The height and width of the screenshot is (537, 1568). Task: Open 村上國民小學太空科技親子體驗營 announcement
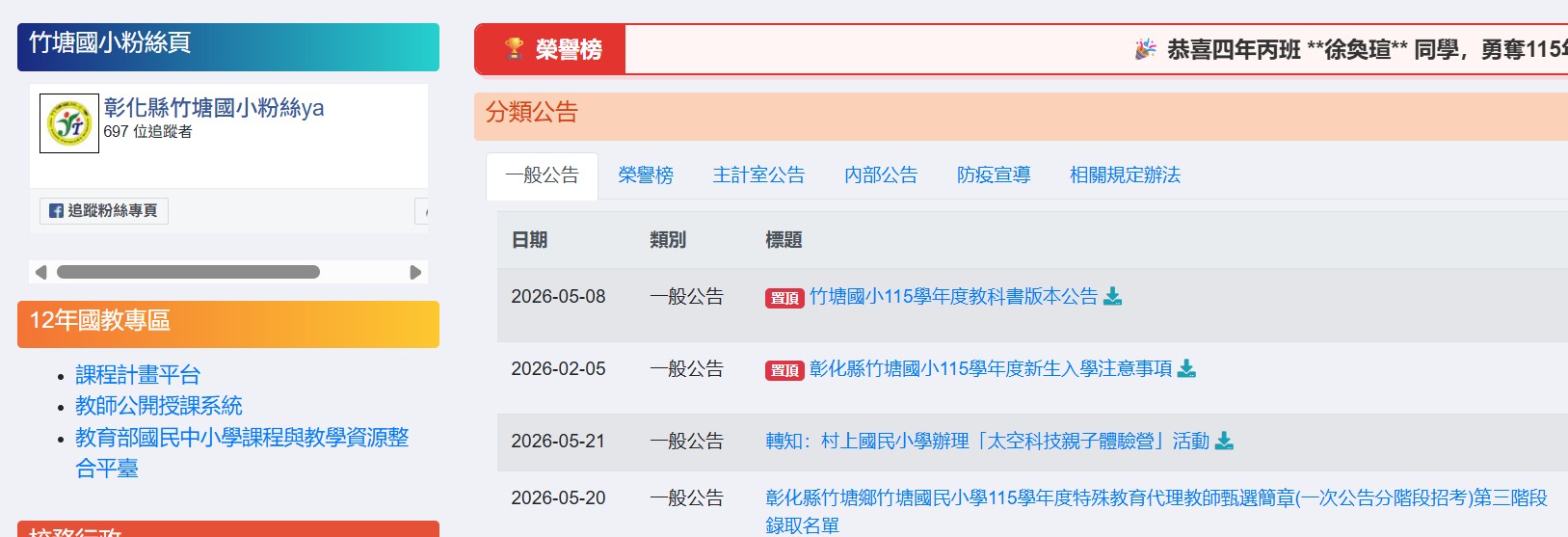(x=987, y=441)
